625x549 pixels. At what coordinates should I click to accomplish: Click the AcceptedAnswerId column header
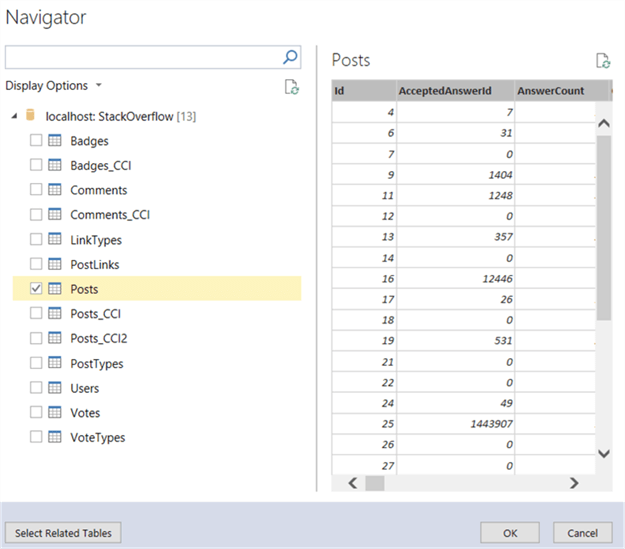(455, 91)
